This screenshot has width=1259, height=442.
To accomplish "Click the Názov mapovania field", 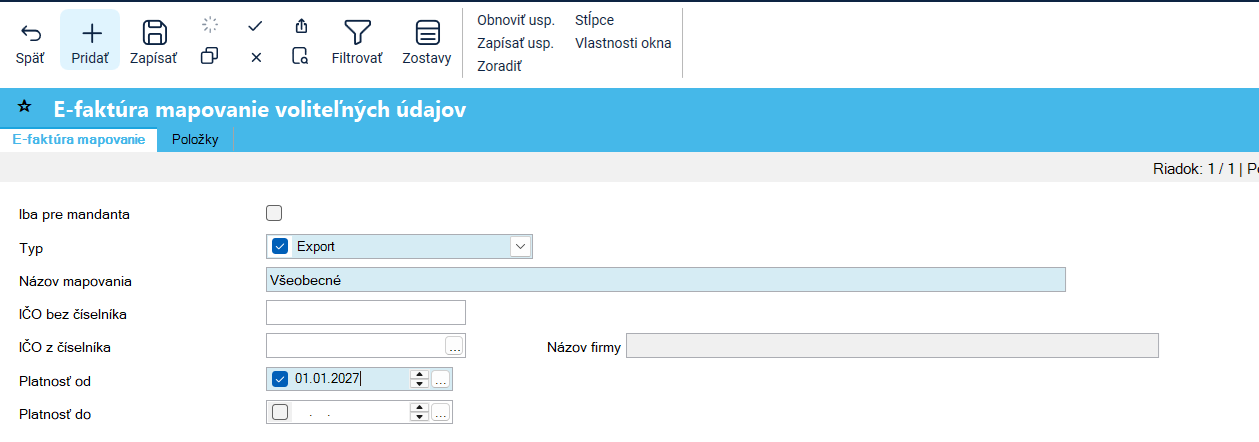I will 666,280.
